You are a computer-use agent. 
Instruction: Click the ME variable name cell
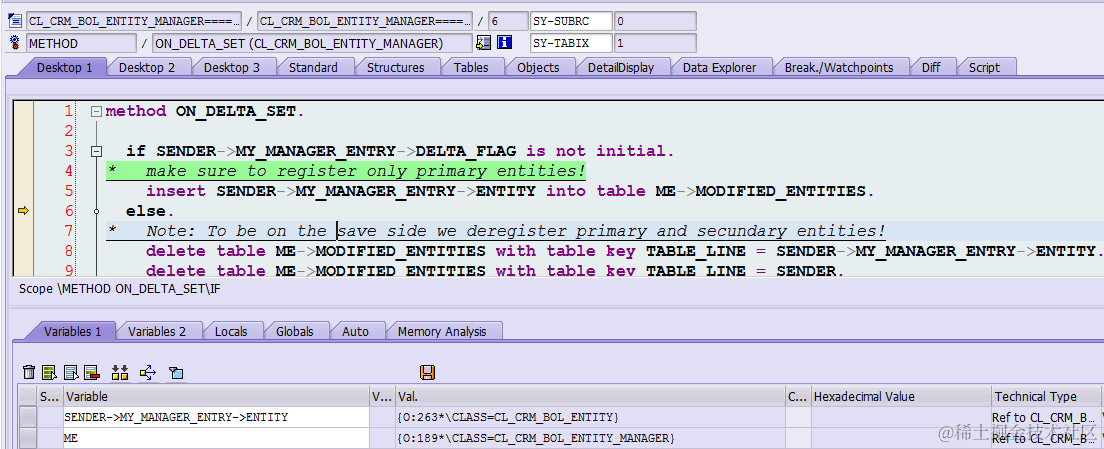tap(216, 438)
